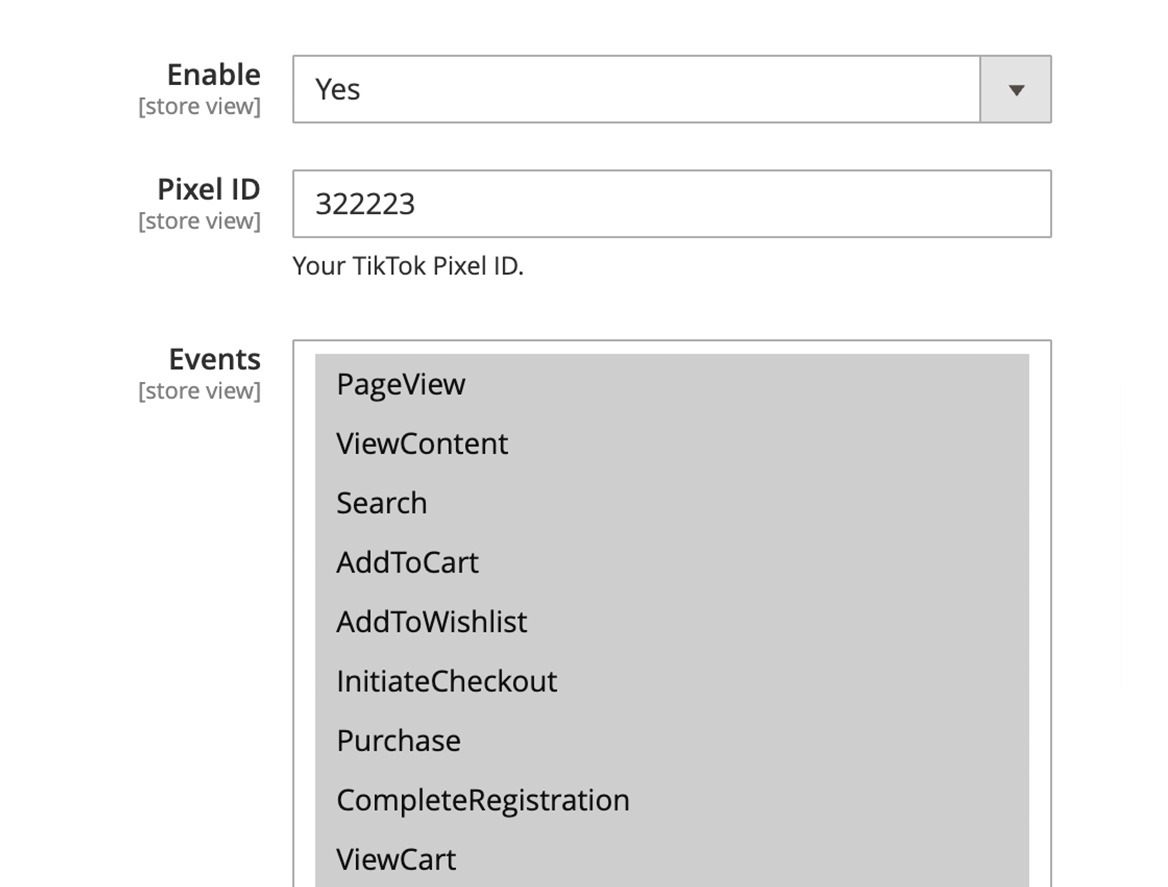This screenshot has width=1168, height=887.
Task: Select the CompleteRegistration event option
Action: click(482, 800)
